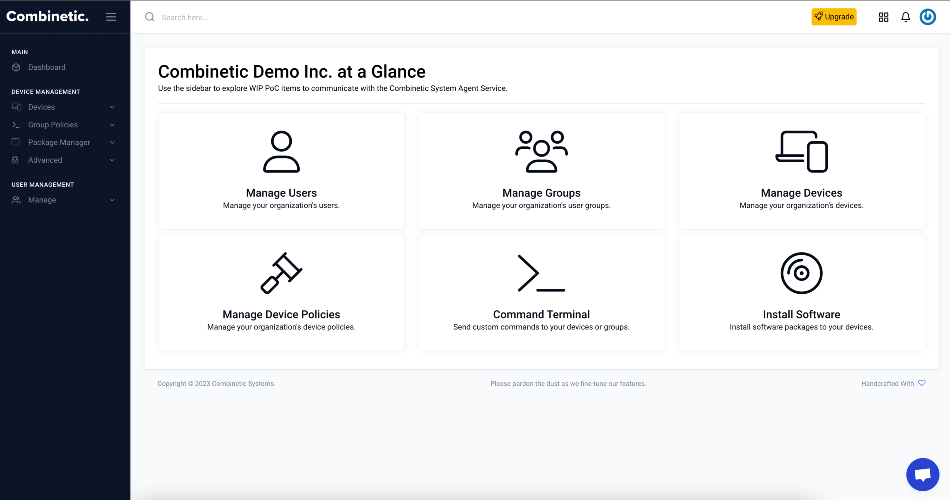The height and width of the screenshot is (500, 950).
Task: Expand the Advanced sidebar section
Action: [64, 160]
